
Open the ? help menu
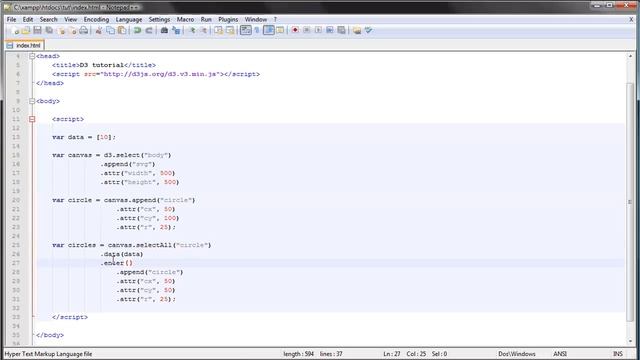pos(275,20)
